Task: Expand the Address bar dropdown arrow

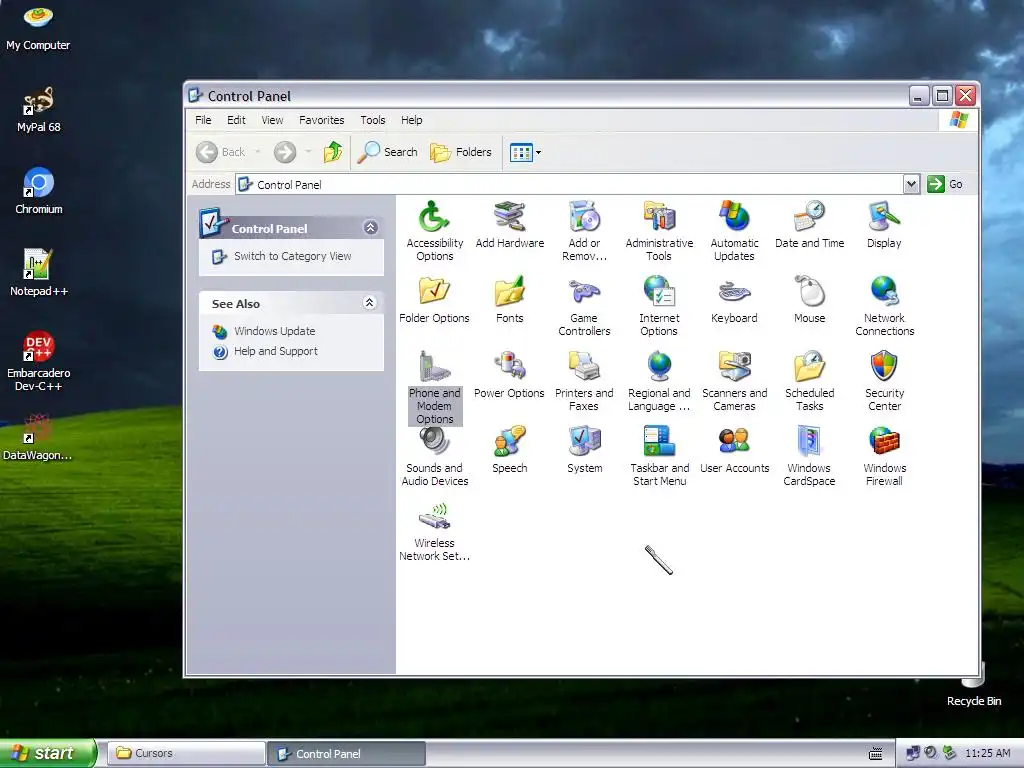Action: point(912,184)
